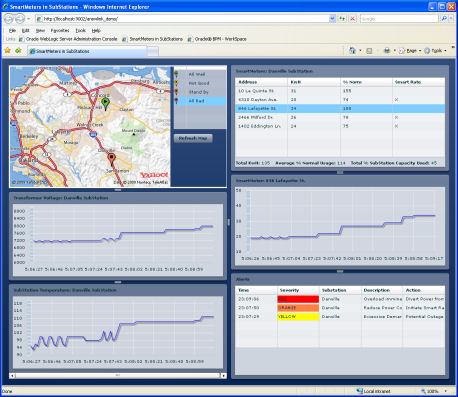Screen dimensions: 458x397
Task: Click the yellow pin in the map legend
Action: (x=176, y=83)
